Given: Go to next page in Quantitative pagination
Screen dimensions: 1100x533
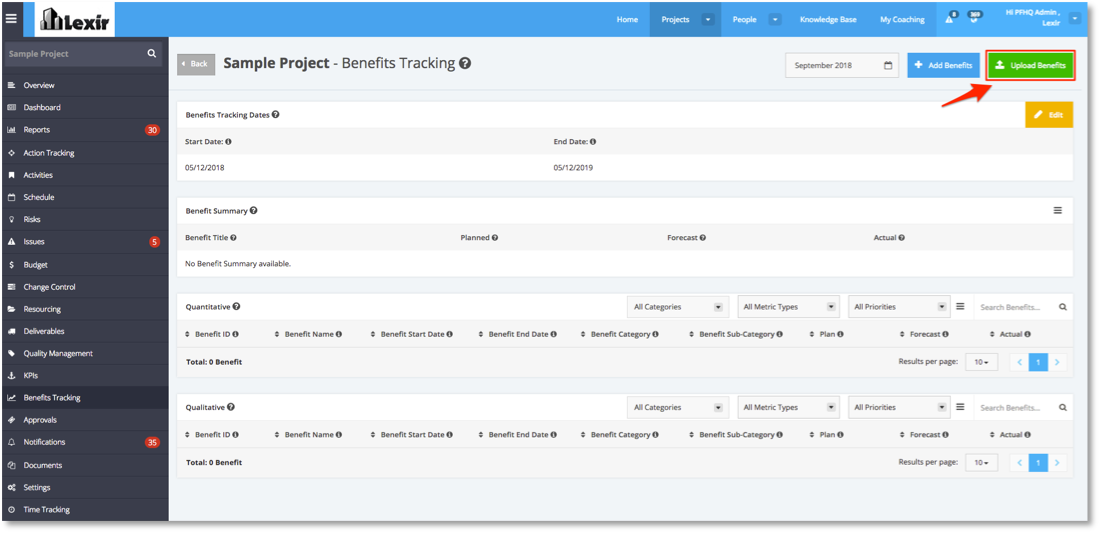Looking at the screenshot, I should click(x=1057, y=363).
